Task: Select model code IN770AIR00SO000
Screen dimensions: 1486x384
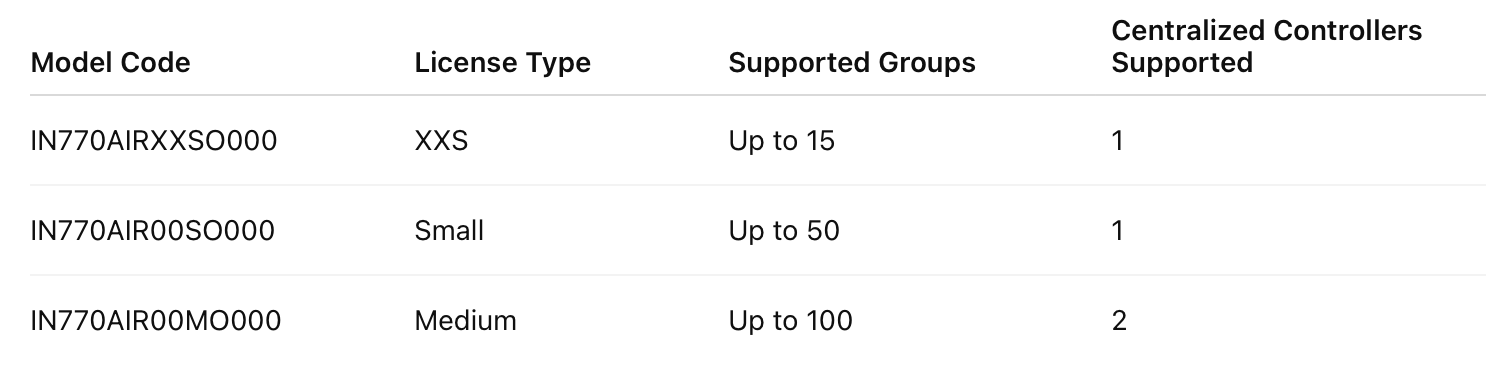Action: 153,231
